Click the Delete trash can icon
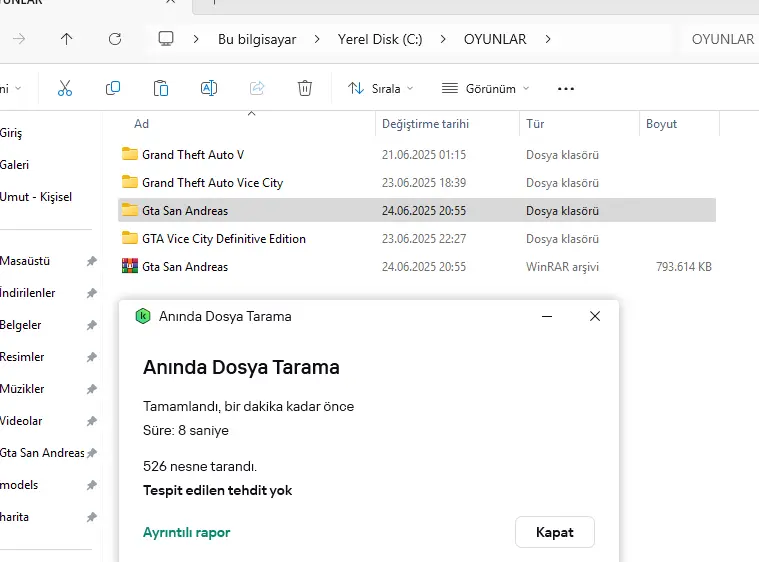759x562 pixels. [304, 88]
